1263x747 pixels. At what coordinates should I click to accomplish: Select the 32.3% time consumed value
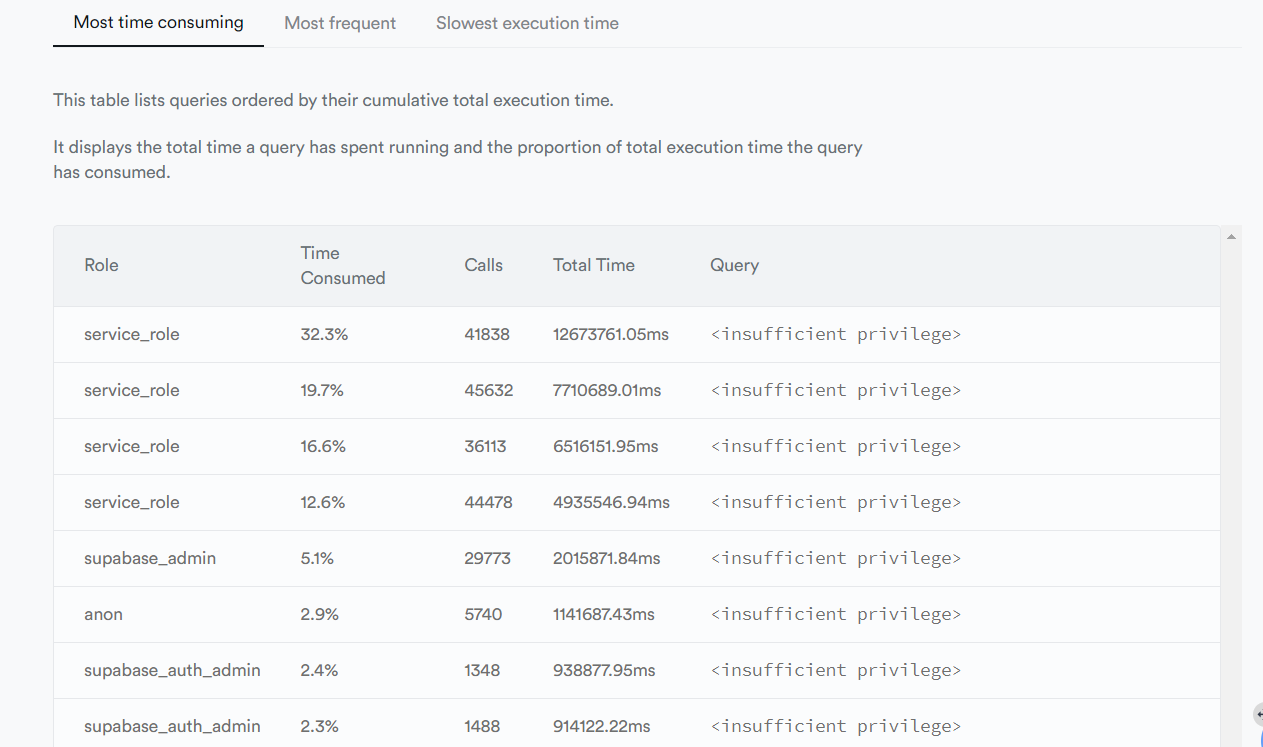324,334
